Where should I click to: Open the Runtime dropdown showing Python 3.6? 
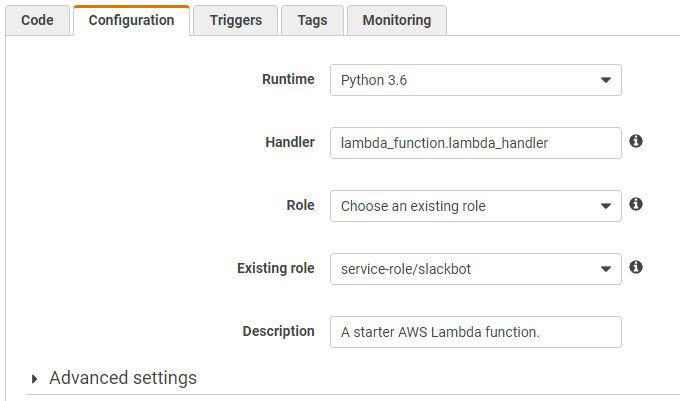[475, 80]
